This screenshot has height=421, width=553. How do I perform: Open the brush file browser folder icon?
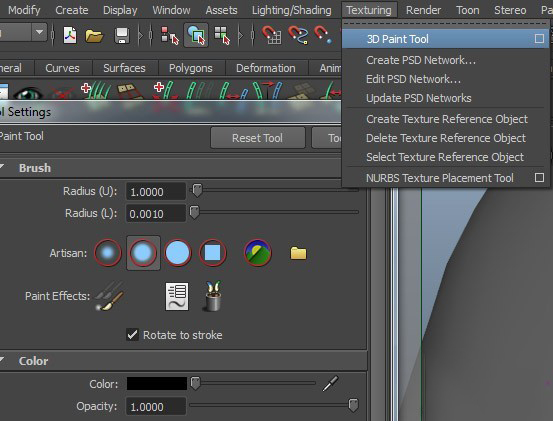[298, 253]
